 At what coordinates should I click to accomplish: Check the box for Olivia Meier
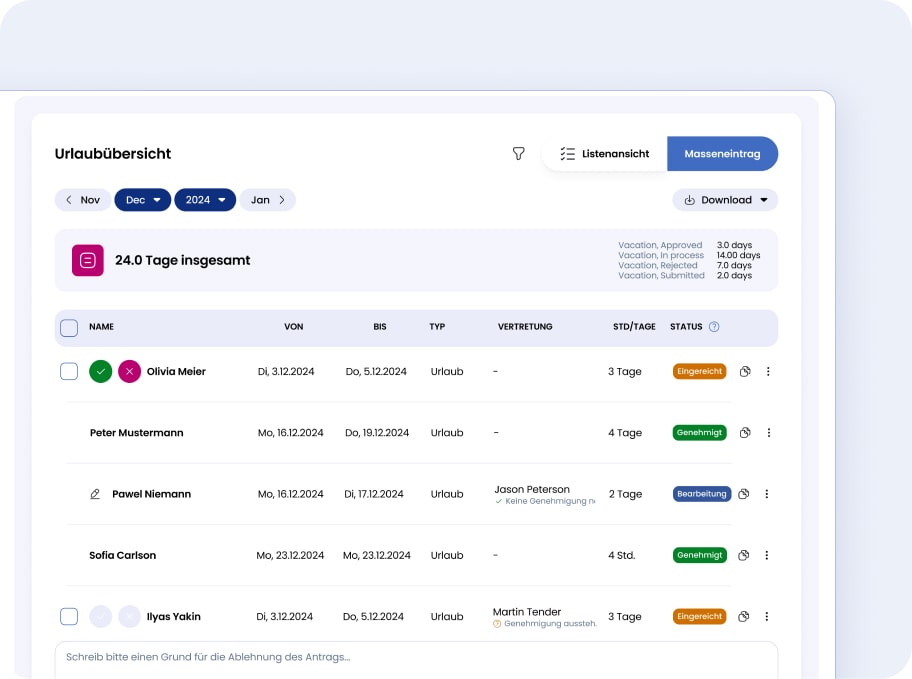pyautogui.click(x=69, y=371)
